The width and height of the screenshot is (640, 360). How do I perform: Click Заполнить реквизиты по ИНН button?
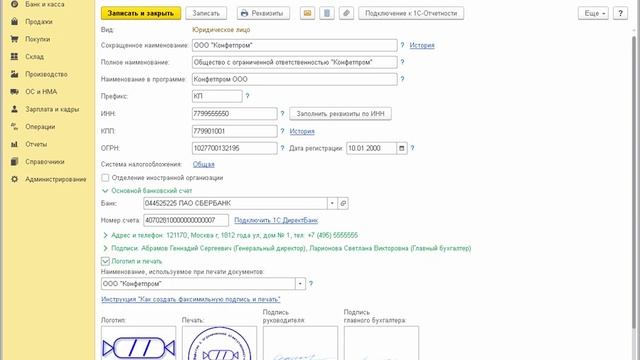tap(340, 113)
